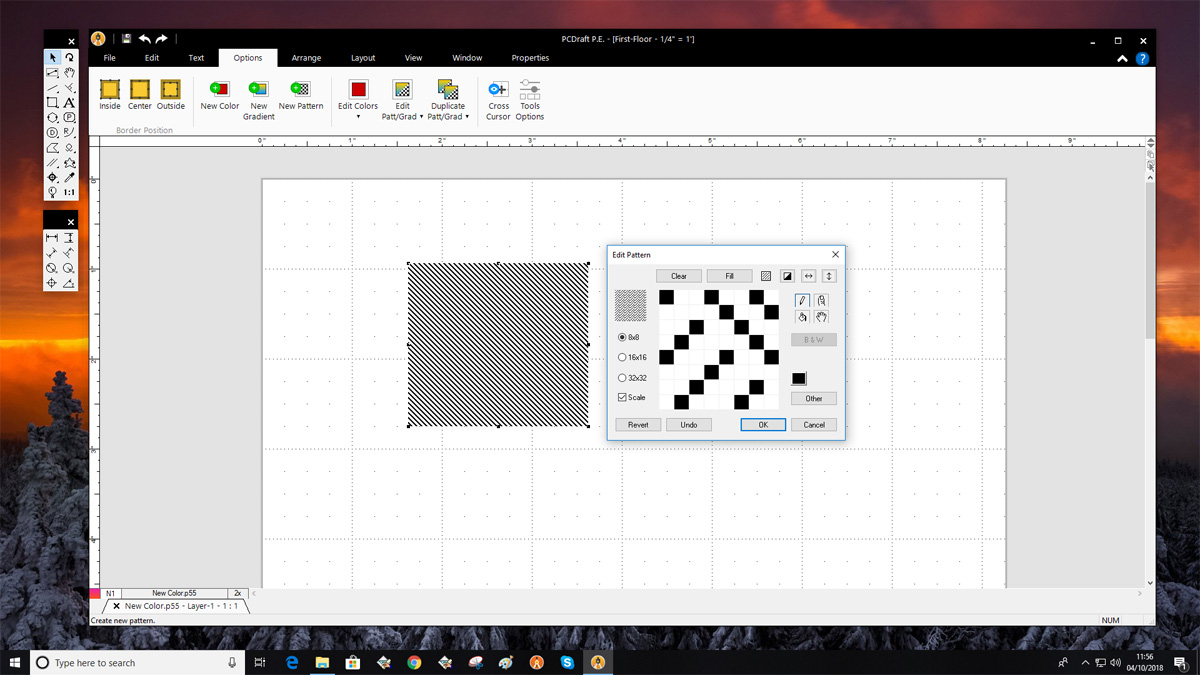Toggle the Scale checkbox
The height and width of the screenshot is (675, 1200).
point(623,397)
